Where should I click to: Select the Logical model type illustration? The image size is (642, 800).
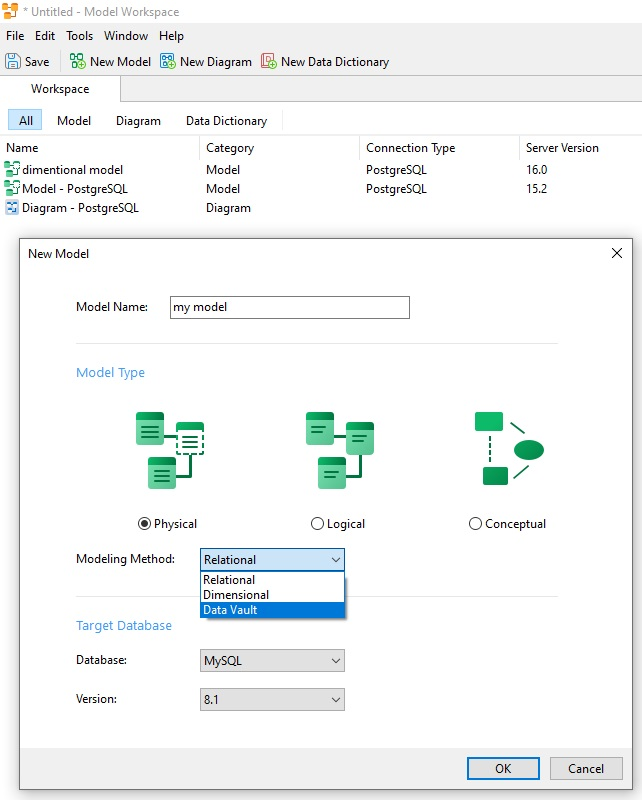[340, 451]
